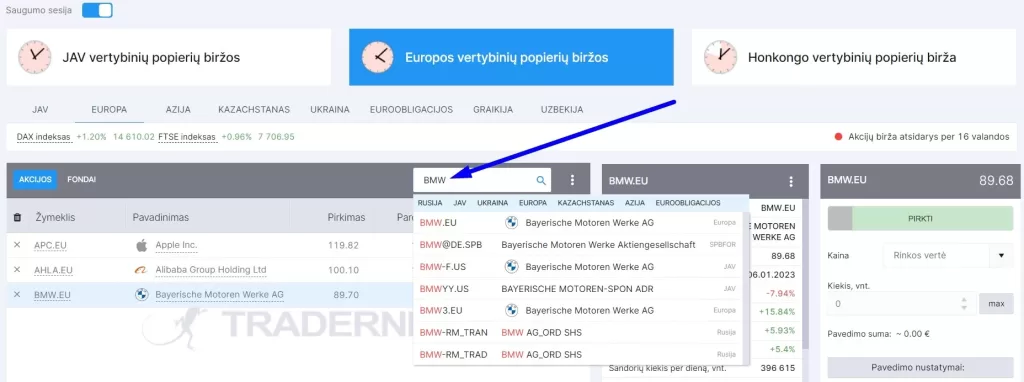1024x382 pixels.
Task: Open the JAV vertybinių popierių biržos card
Action: [x=168, y=57]
